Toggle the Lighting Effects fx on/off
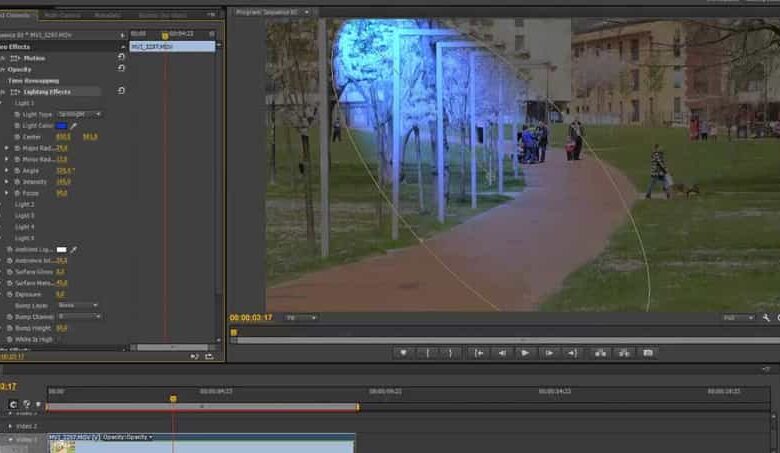This screenshot has height=453, width=780. 17,91
